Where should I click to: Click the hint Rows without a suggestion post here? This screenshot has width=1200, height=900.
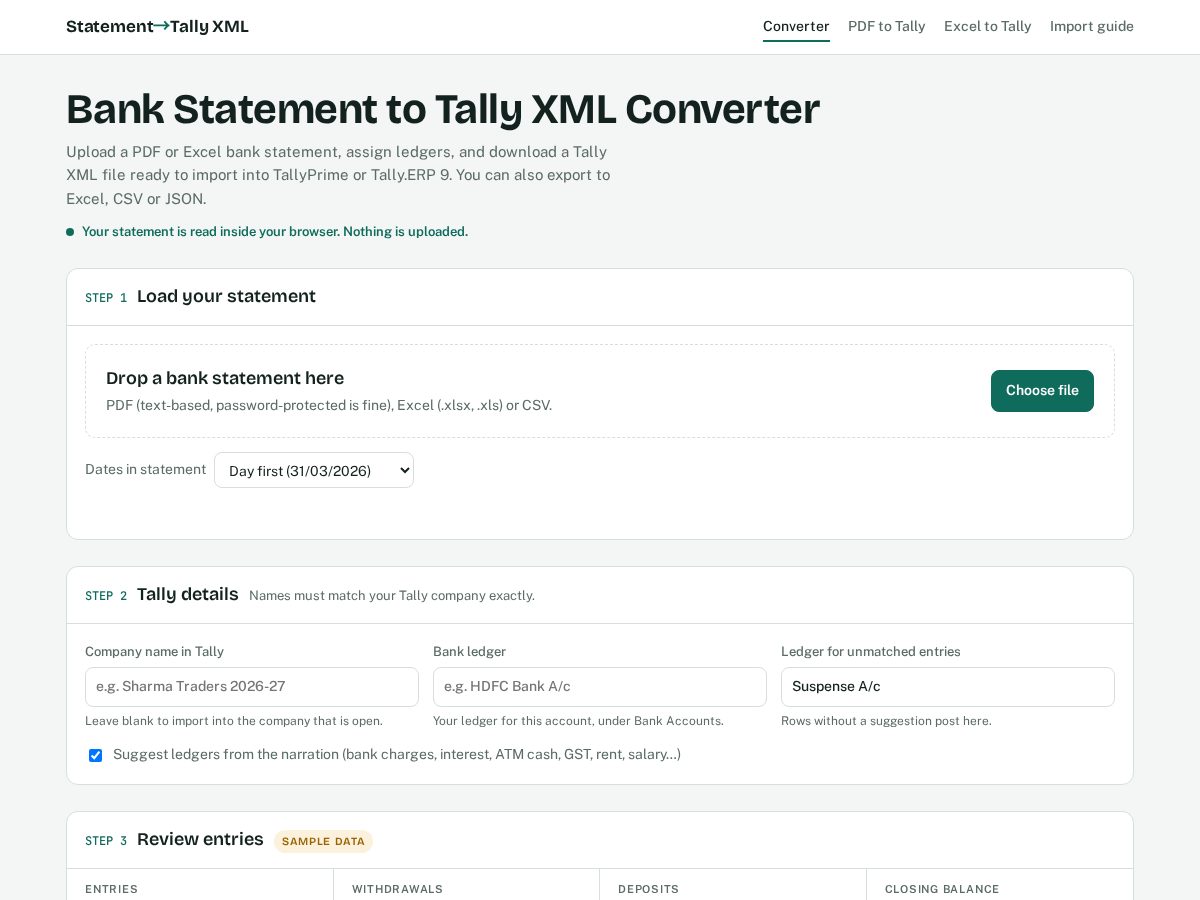tap(886, 721)
